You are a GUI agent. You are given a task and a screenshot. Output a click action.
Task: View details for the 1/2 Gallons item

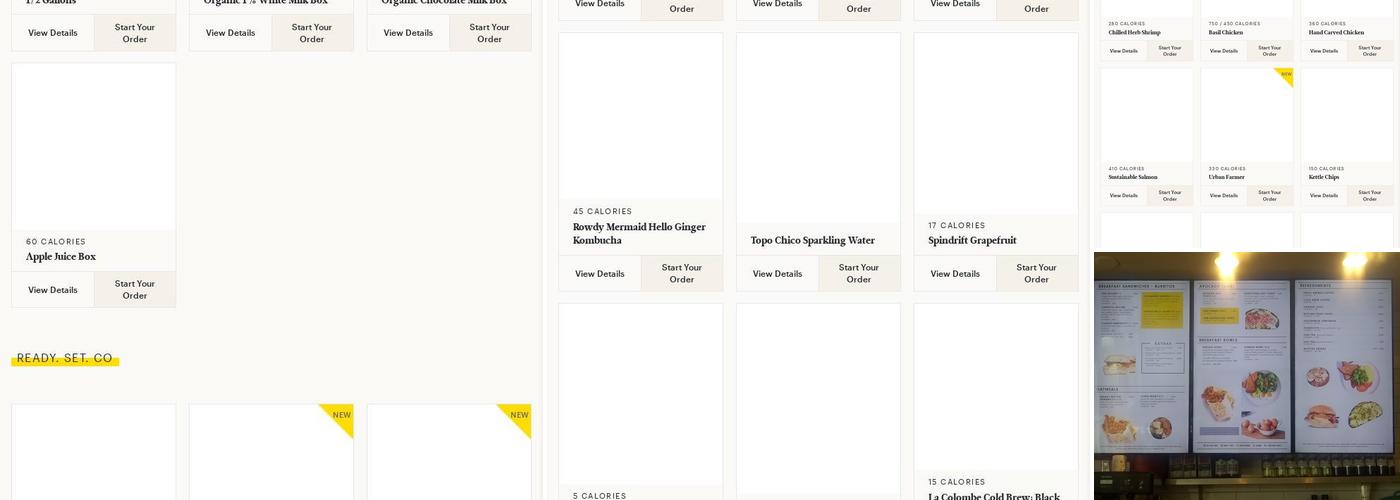pos(53,33)
